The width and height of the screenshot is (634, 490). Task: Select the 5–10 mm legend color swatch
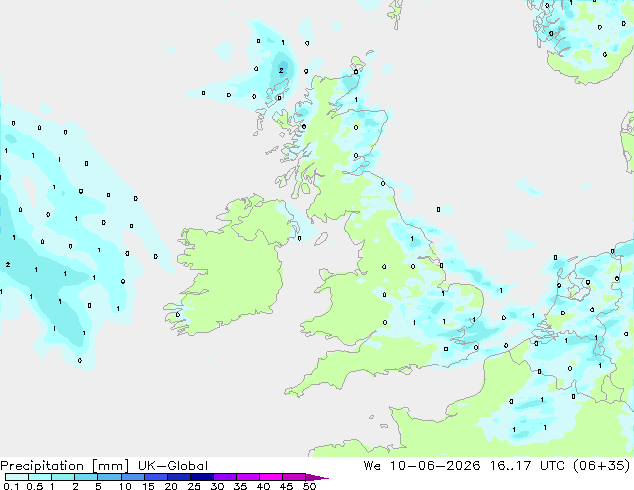tap(109, 477)
